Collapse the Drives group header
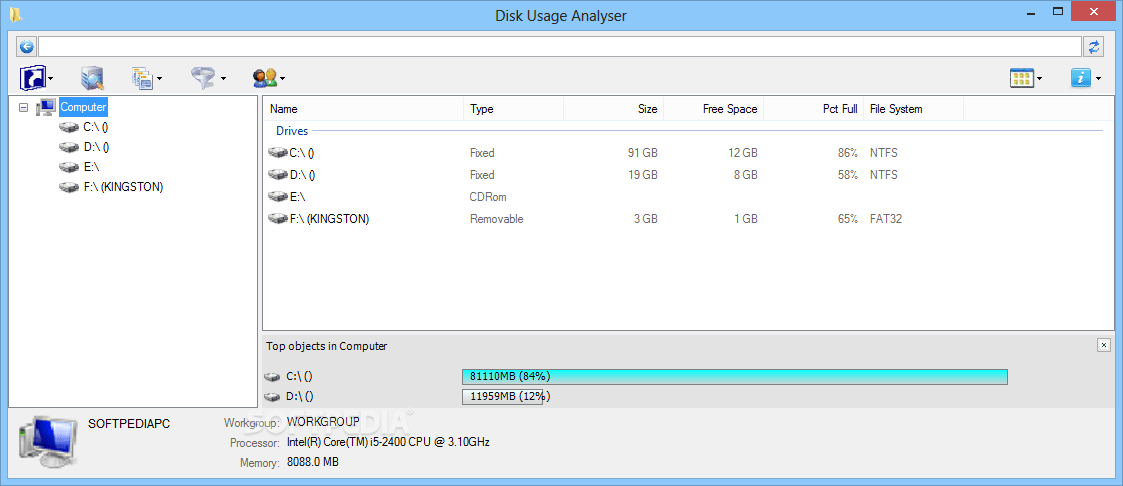Image resolution: width=1123 pixels, height=486 pixels. 292,131
